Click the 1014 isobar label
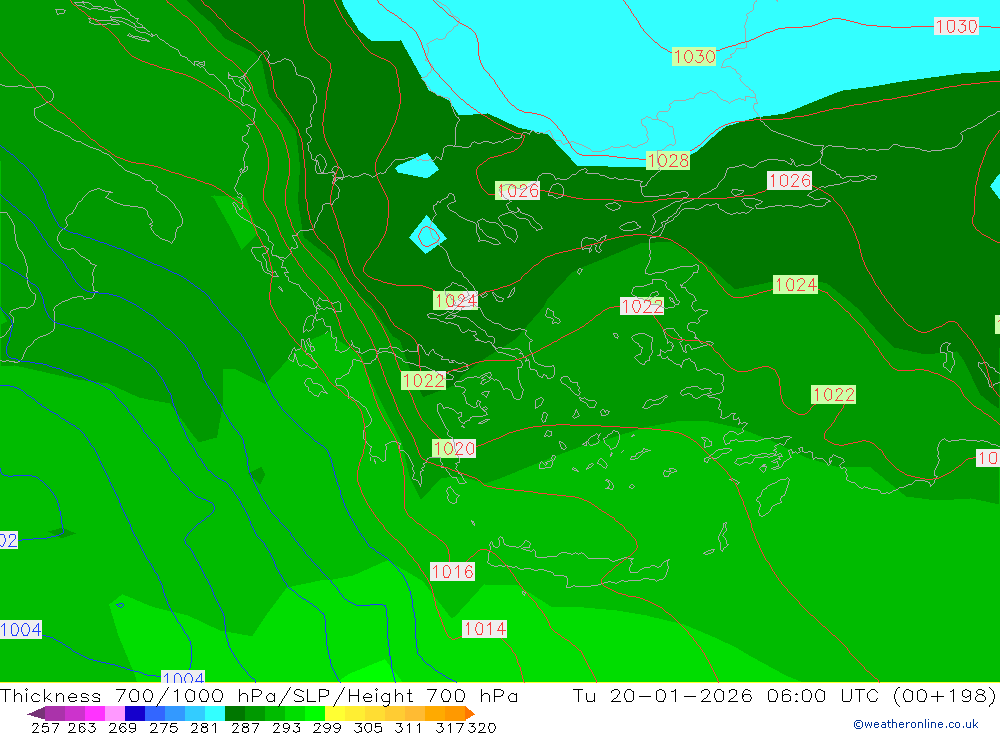 point(485,629)
